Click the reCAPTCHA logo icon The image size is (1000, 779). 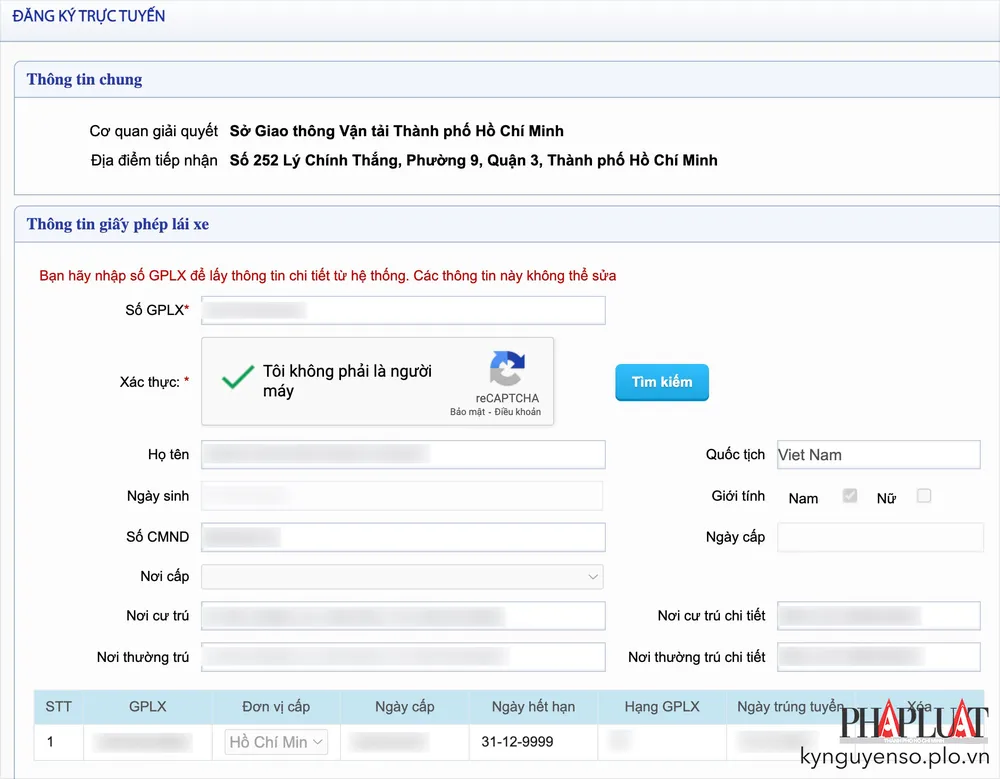[x=507, y=370]
